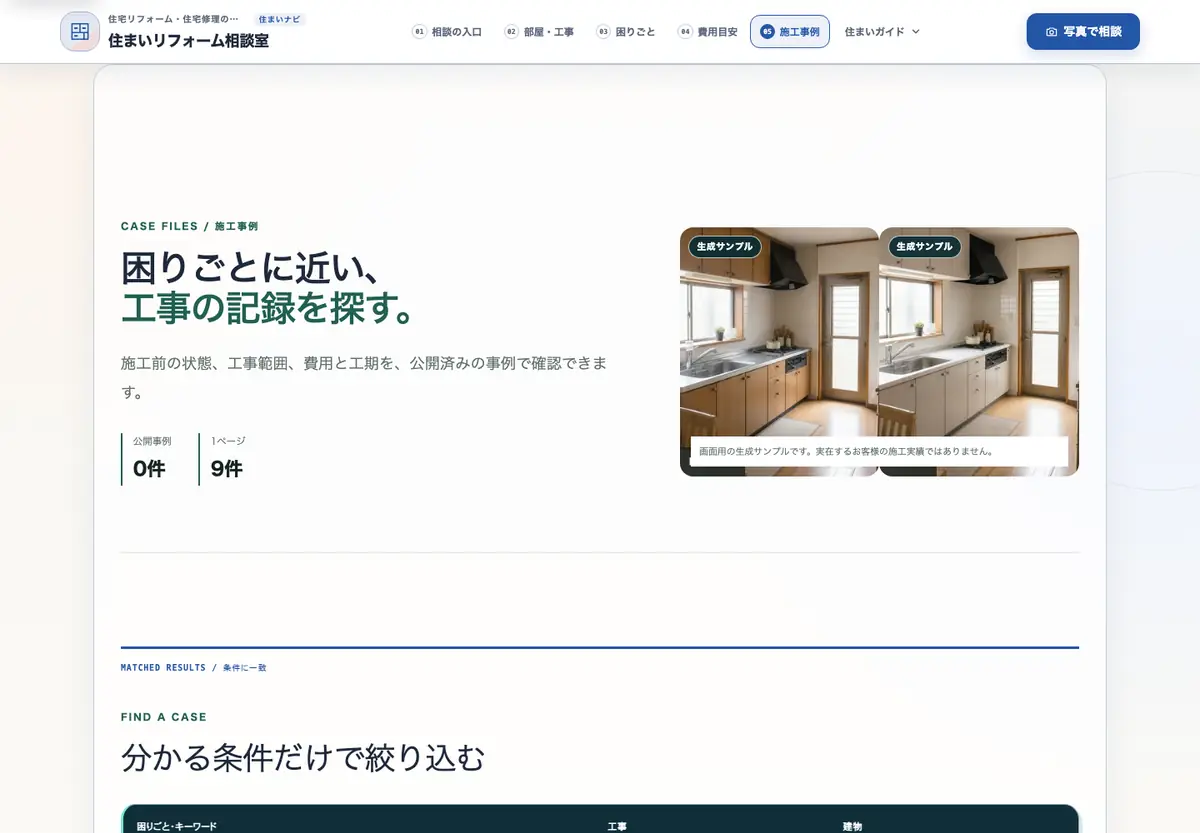
Task: Open the 相談の入口 menu item
Action: point(447,32)
